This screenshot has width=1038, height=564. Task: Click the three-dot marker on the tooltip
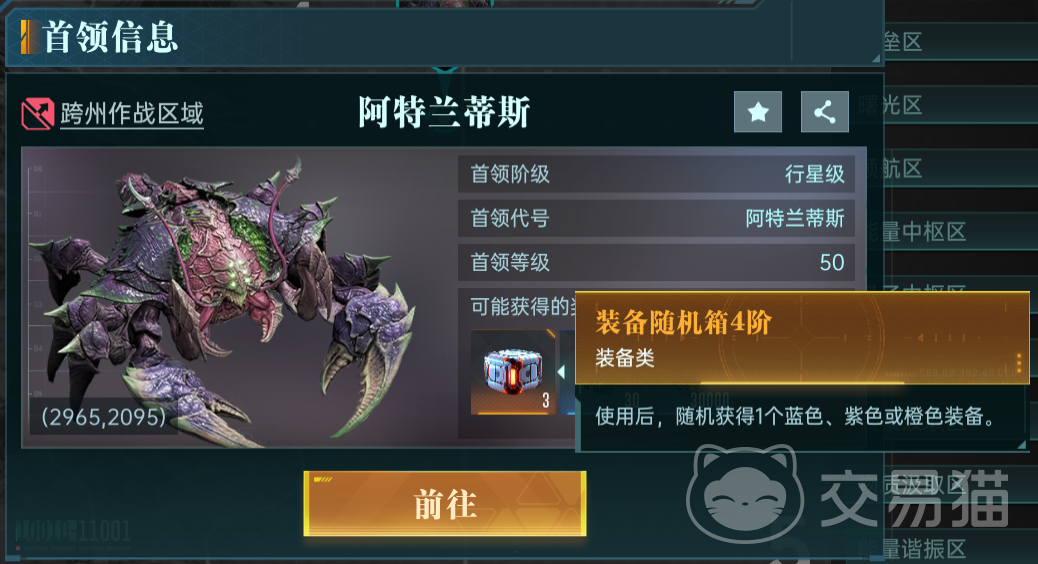tap(1019, 362)
